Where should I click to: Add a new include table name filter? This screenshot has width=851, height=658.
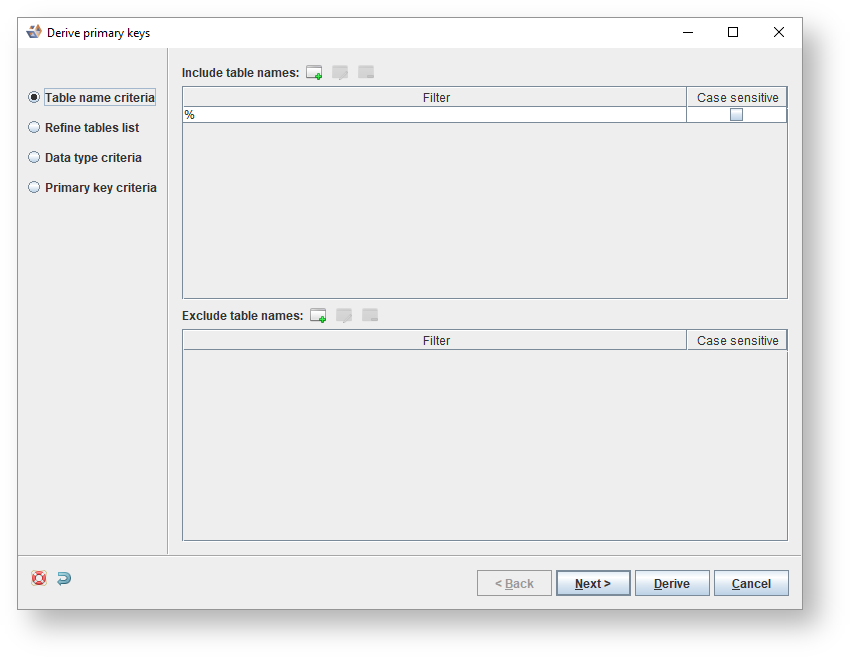[x=314, y=72]
